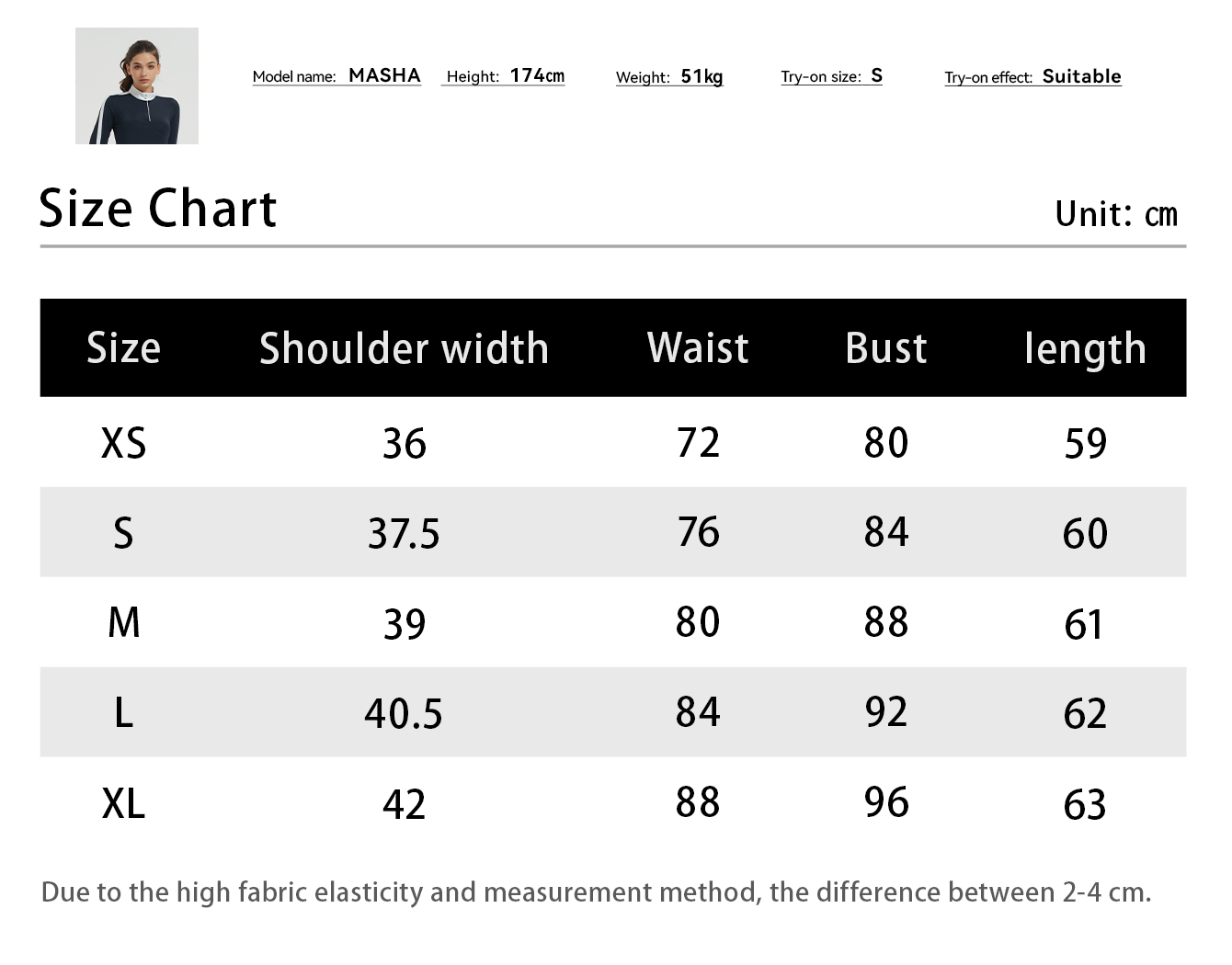1232x965 pixels.
Task: Click the model photo thumbnail
Action: (x=137, y=85)
